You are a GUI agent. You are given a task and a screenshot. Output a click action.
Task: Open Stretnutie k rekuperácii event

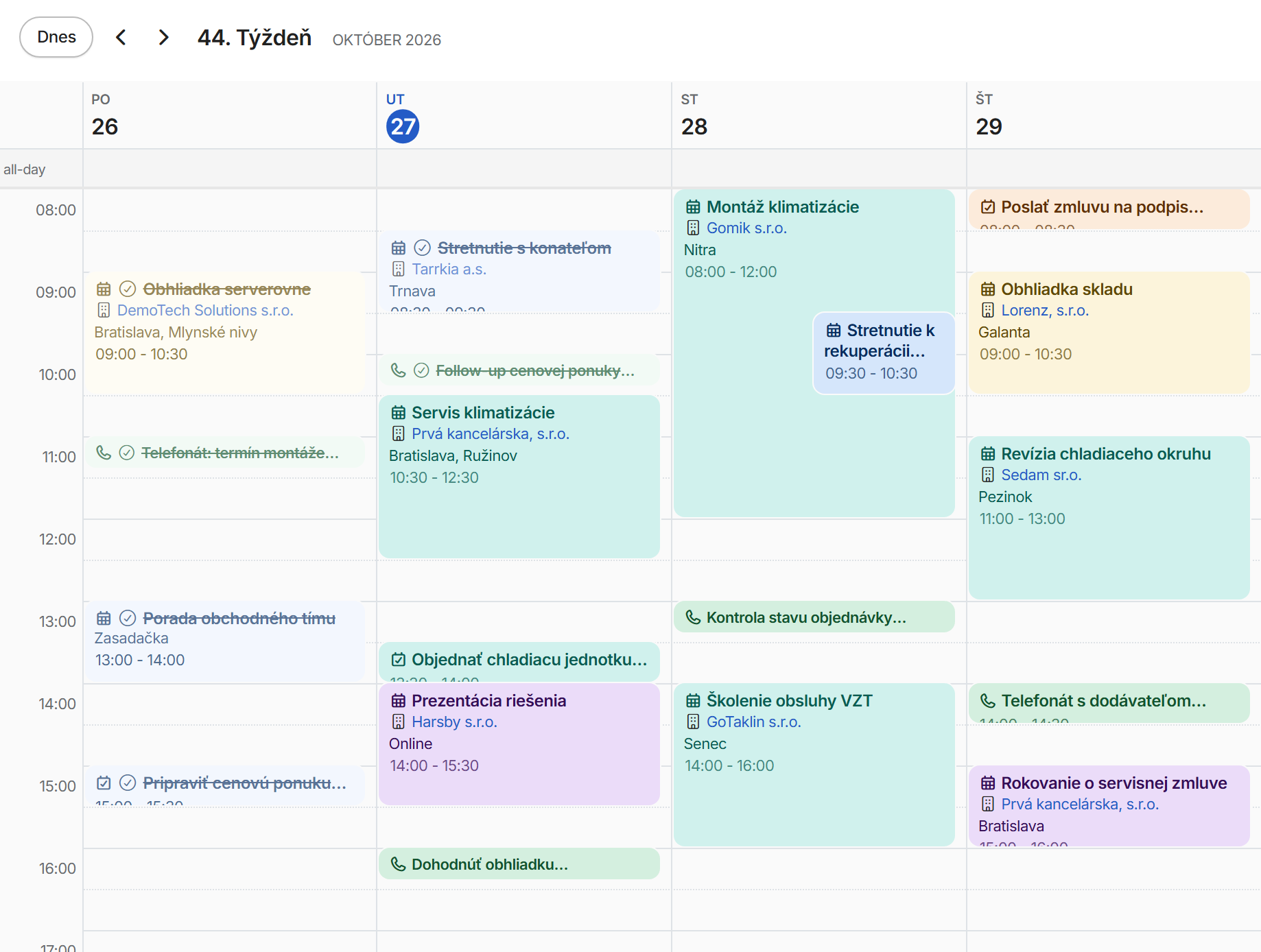point(884,353)
